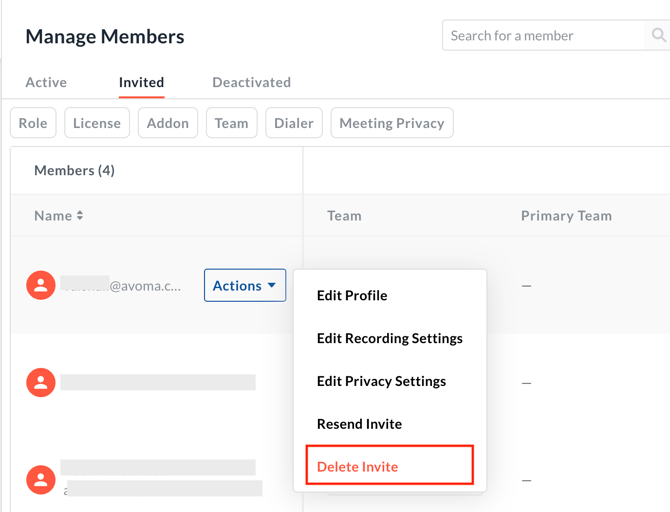670x512 pixels.
Task: Click the search magnifier icon
Action: (x=658, y=35)
